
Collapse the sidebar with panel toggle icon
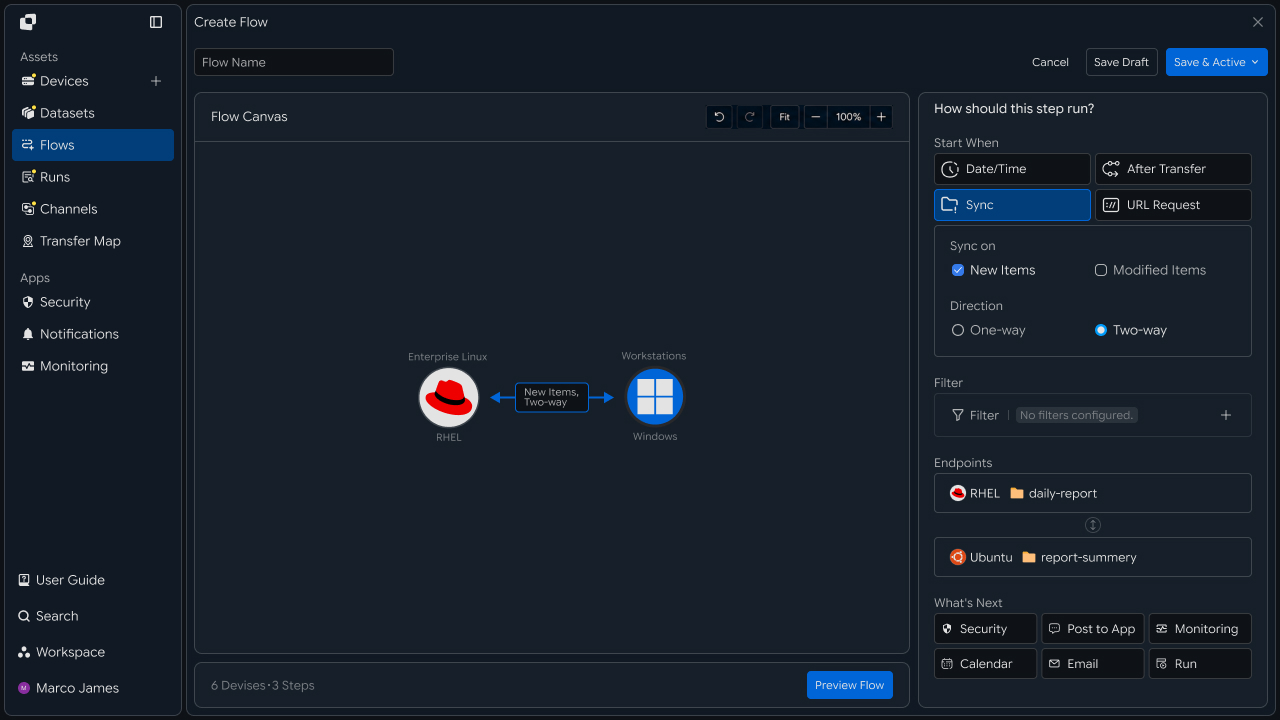(156, 22)
